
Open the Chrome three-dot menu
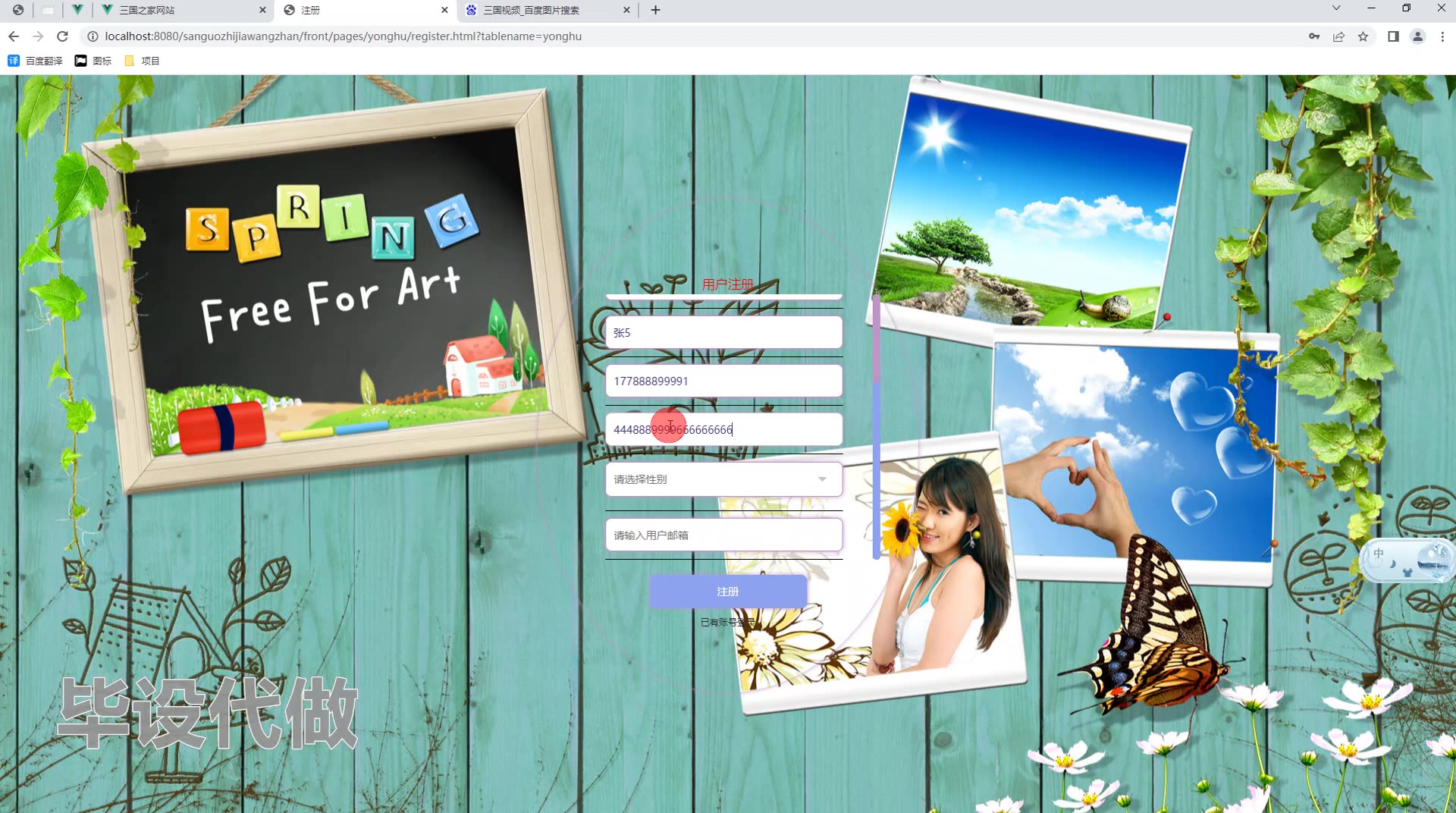(x=1442, y=36)
